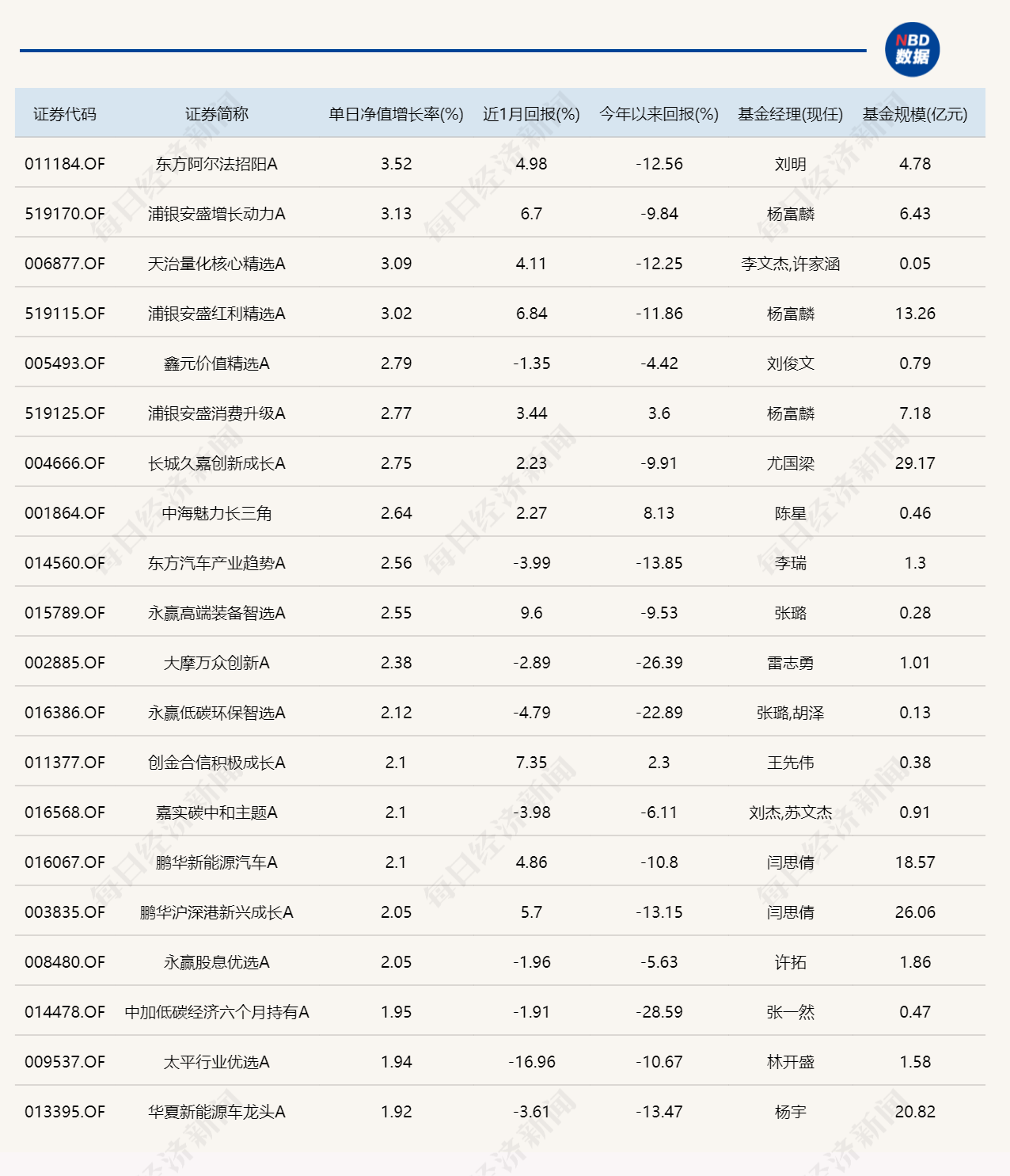Select fund manager 刘明
1010x1176 pixels.
[x=790, y=164]
